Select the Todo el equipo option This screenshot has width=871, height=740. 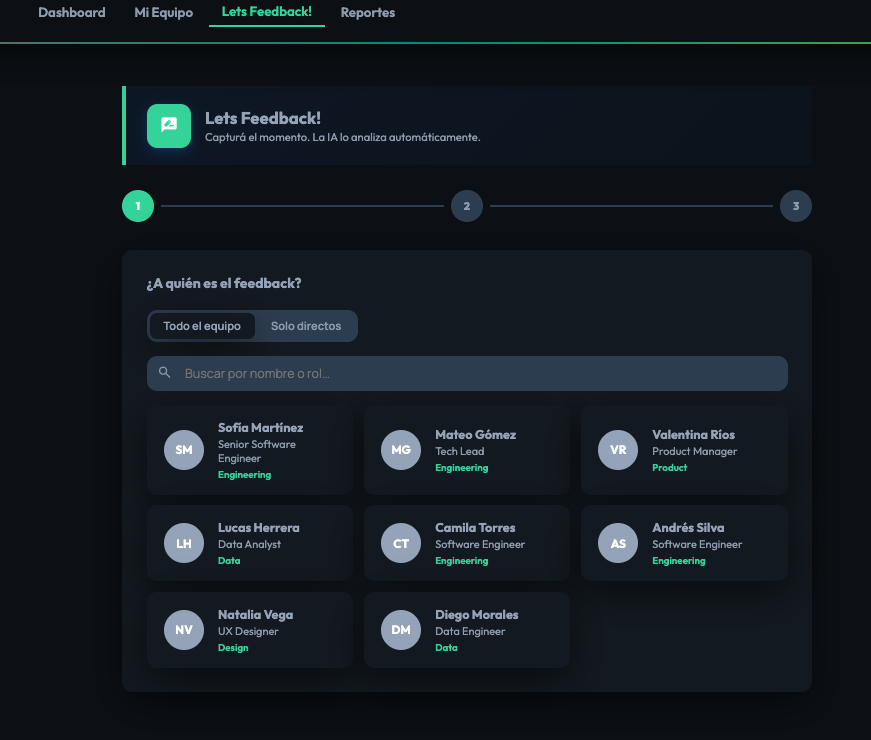point(202,325)
